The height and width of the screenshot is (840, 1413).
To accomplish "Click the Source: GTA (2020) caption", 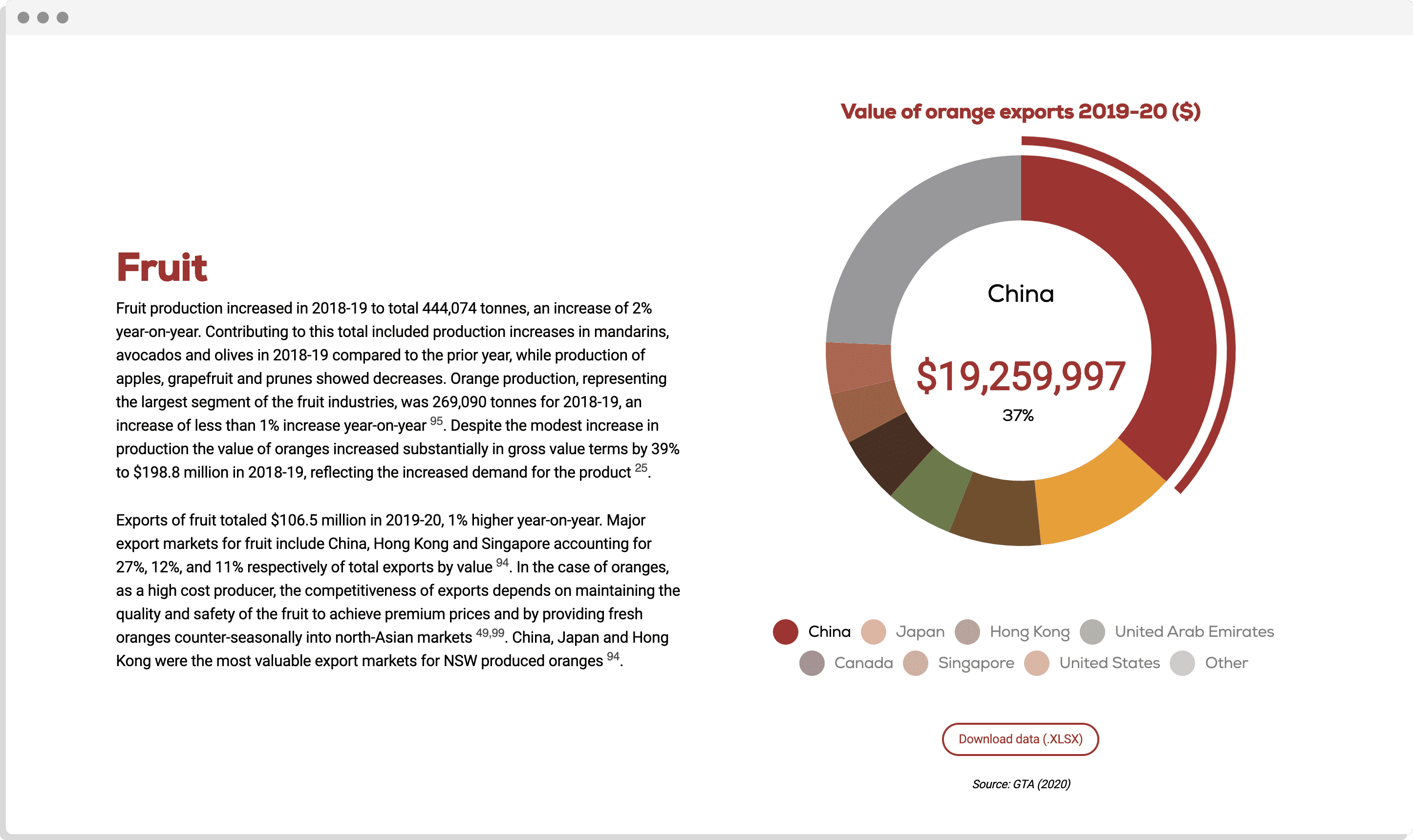I will pos(1021,784).
